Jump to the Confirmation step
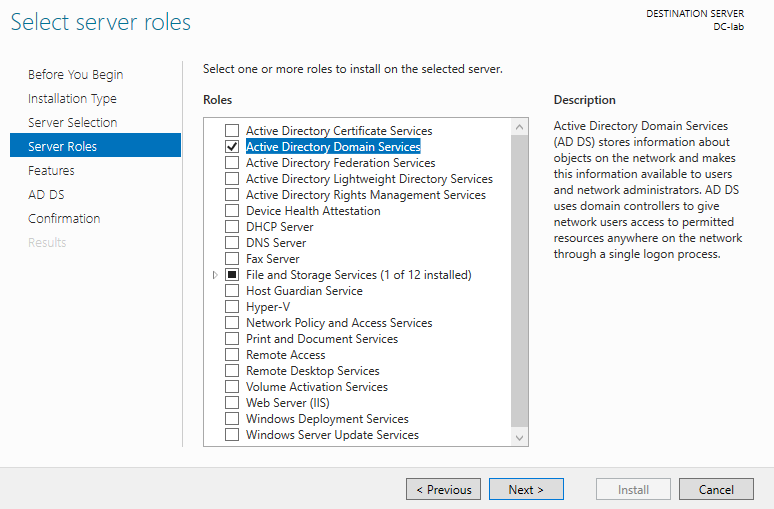Image resolution: width=774 pixels, height=509 pixels. tap(64, 219)
